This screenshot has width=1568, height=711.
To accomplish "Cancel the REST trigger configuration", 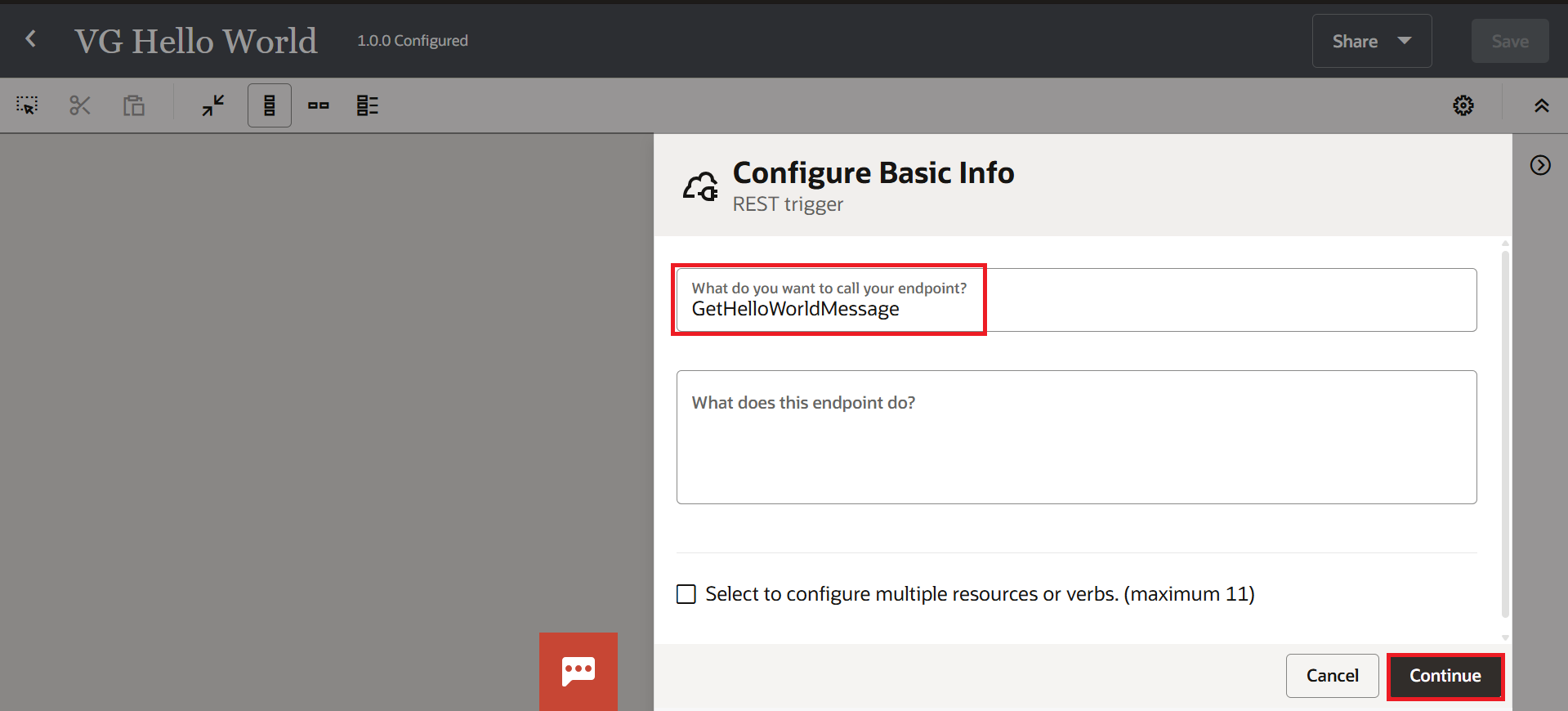I will click(x=1332, y=676).
